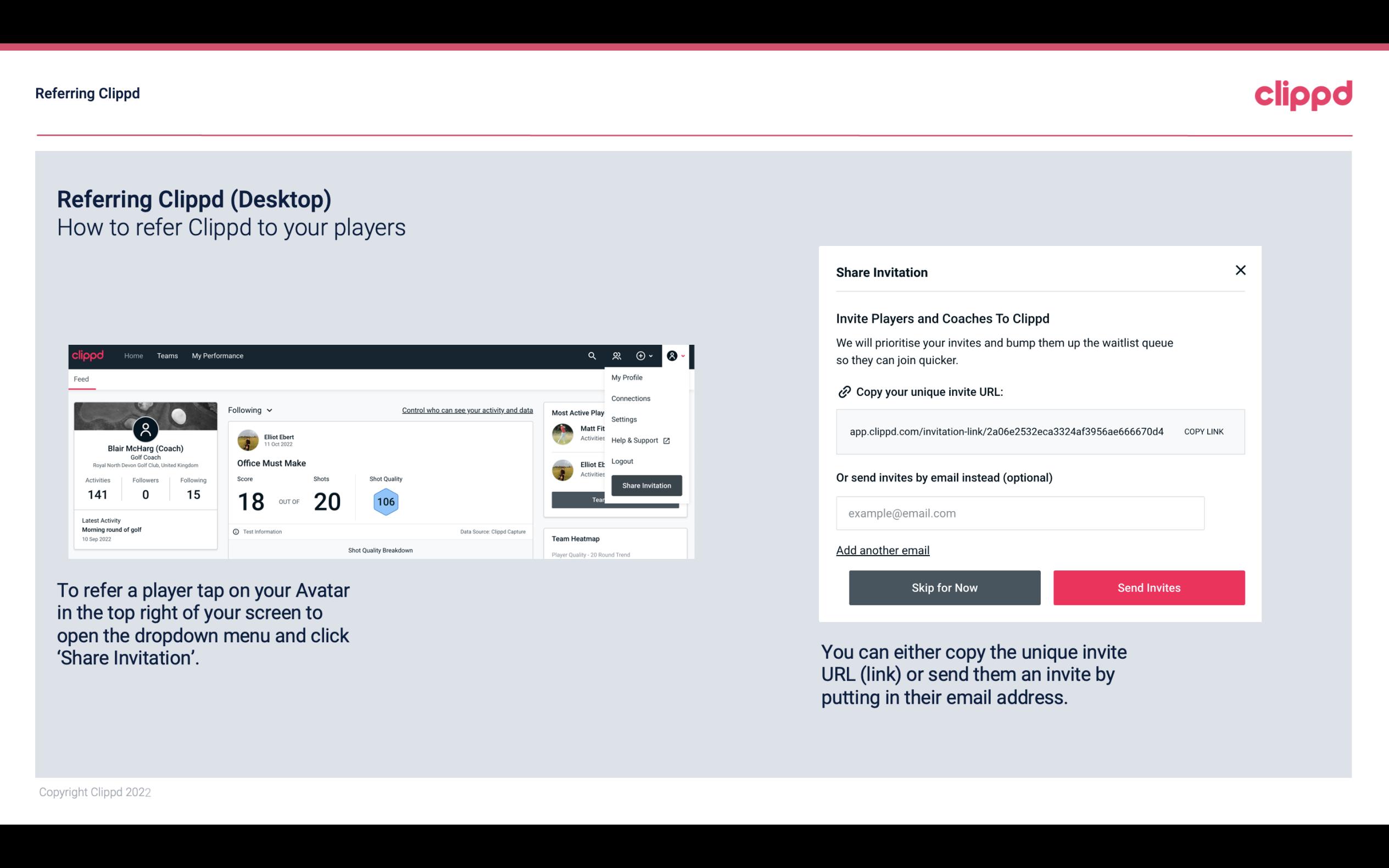Select Logout from dropdown menu

click(x=622, y=461)
